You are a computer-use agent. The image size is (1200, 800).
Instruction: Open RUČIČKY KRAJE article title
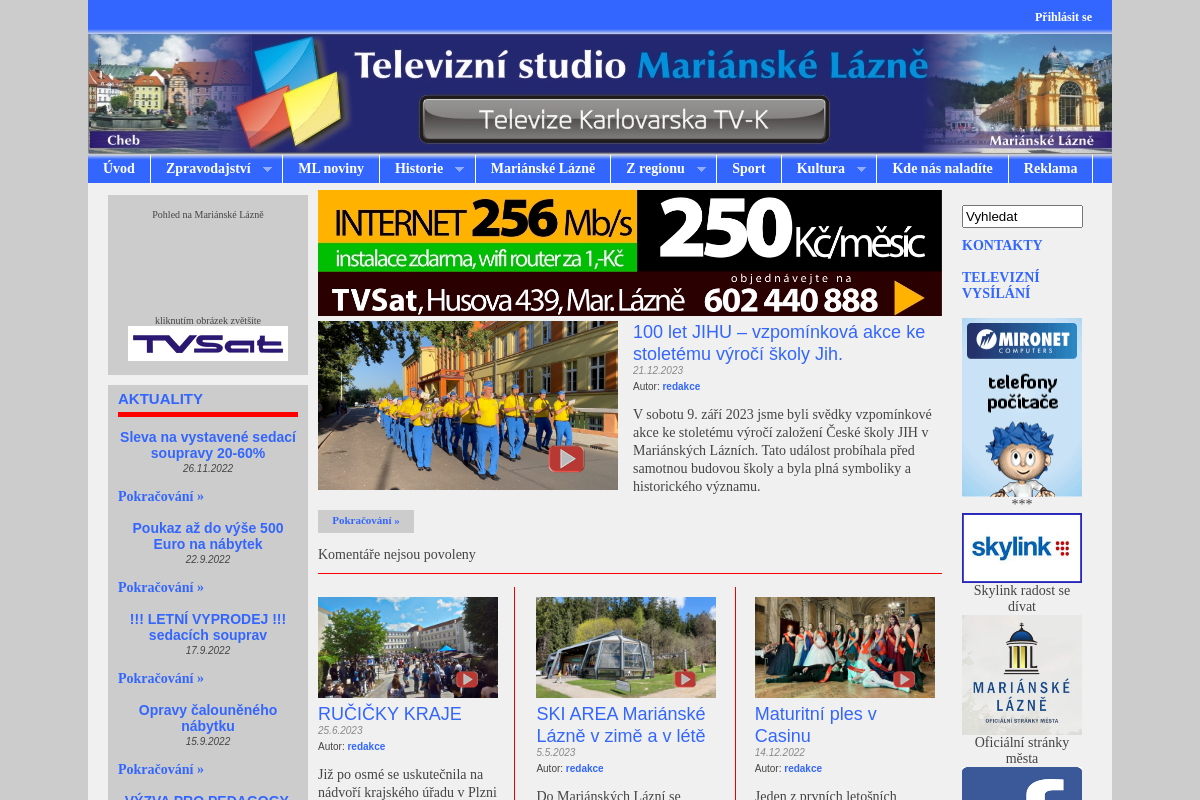pyautogui.click(x=390, y=714)
